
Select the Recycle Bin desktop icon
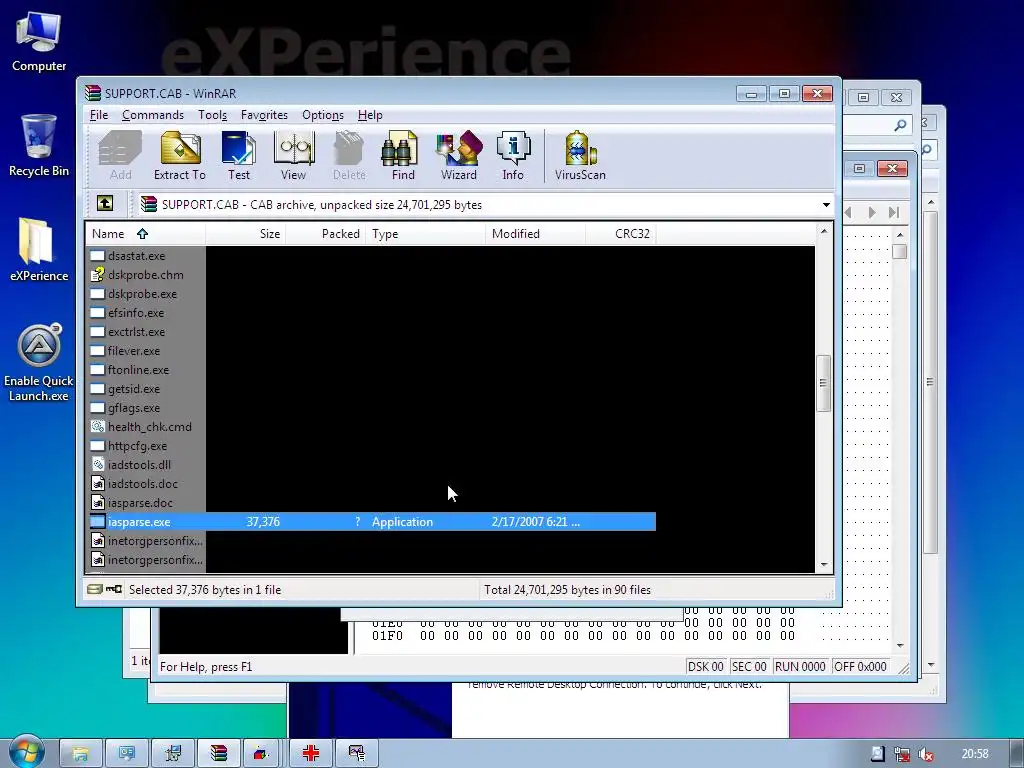click(39, 145)
